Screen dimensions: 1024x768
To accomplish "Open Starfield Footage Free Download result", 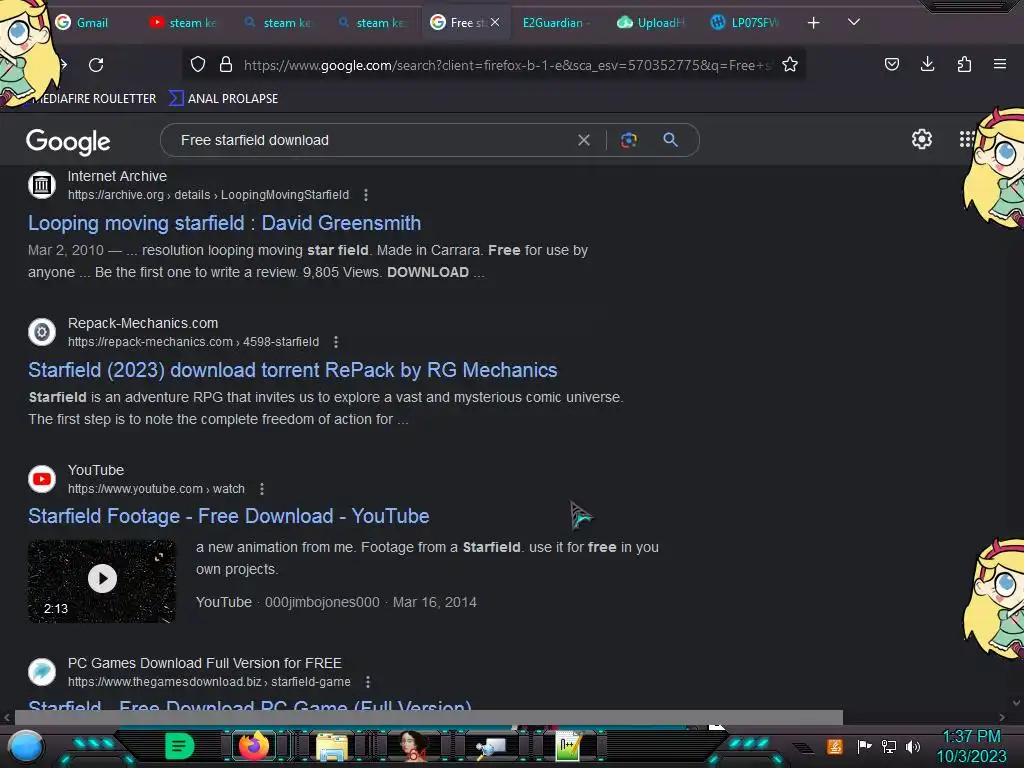I will tap(229, 517).
